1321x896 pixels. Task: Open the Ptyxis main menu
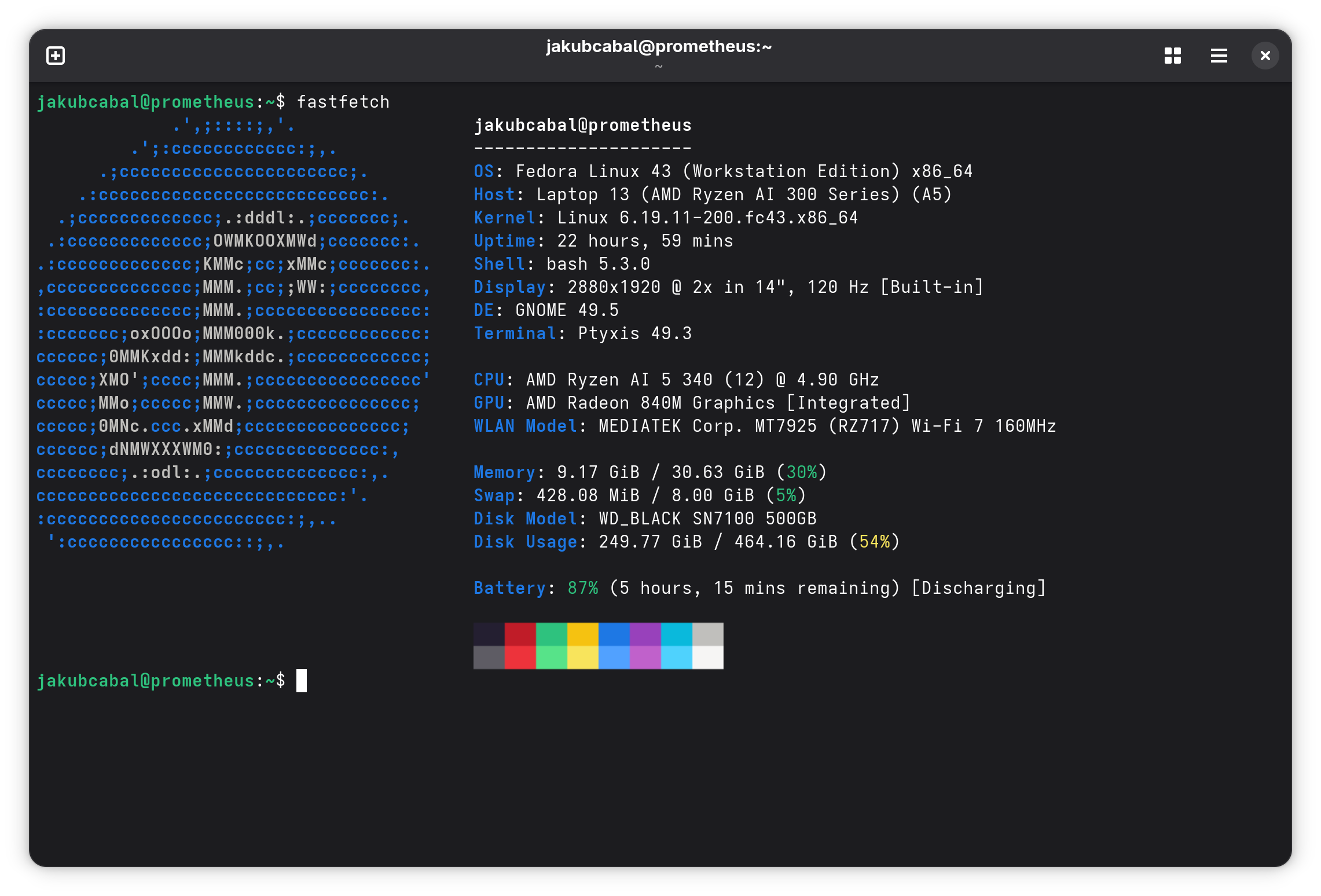[x=1219, y=55]
